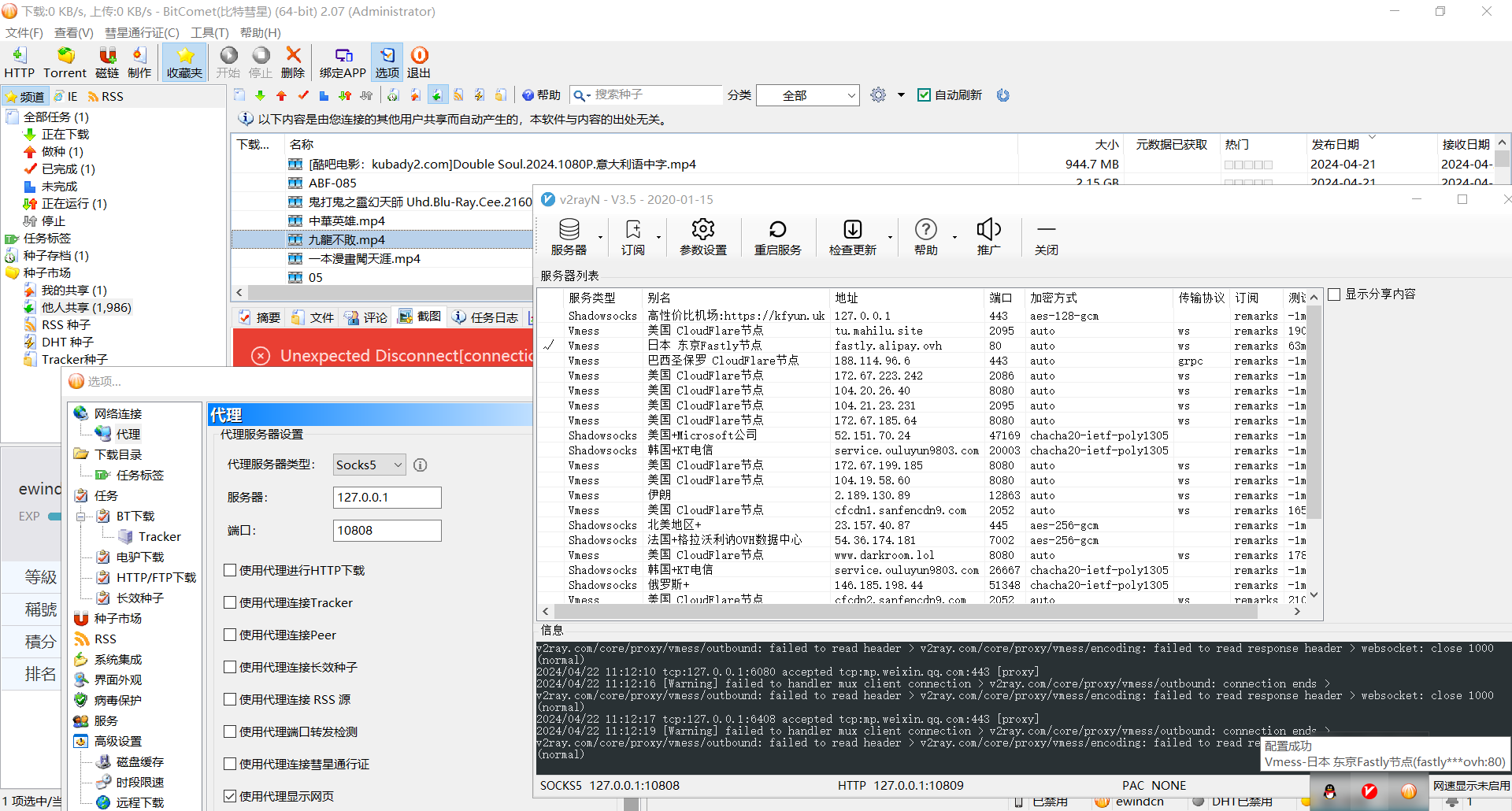
Task: Click the magnet link (磁链) toolbar icon
Action: pyautogui.click(x=107, y=62)
